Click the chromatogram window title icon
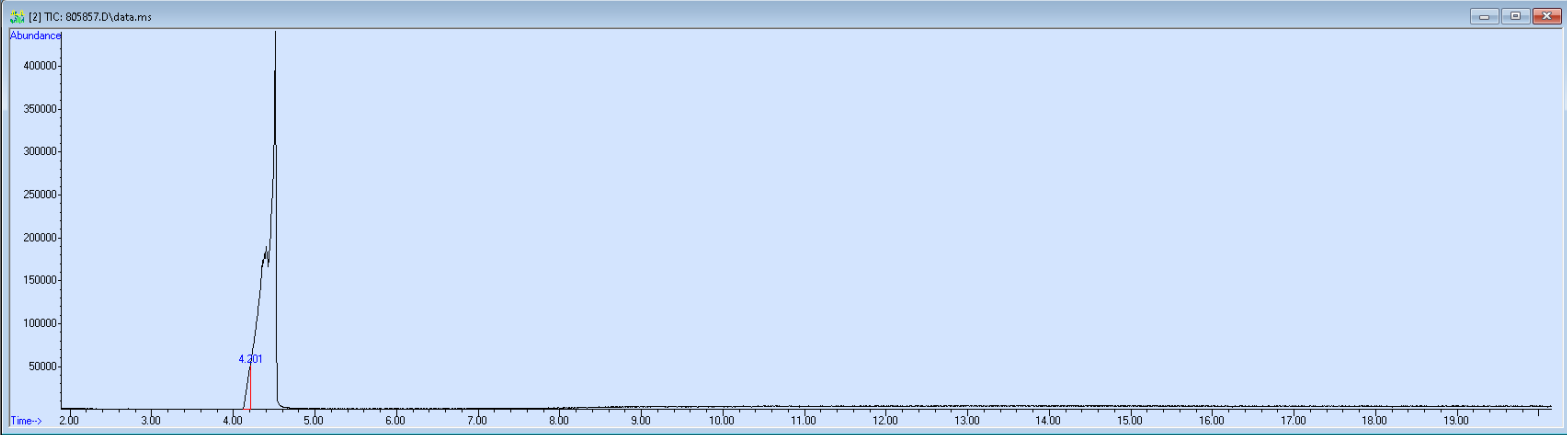This screenshot has width=1567, height=435. pyautogui.click(x=17, y=17)
